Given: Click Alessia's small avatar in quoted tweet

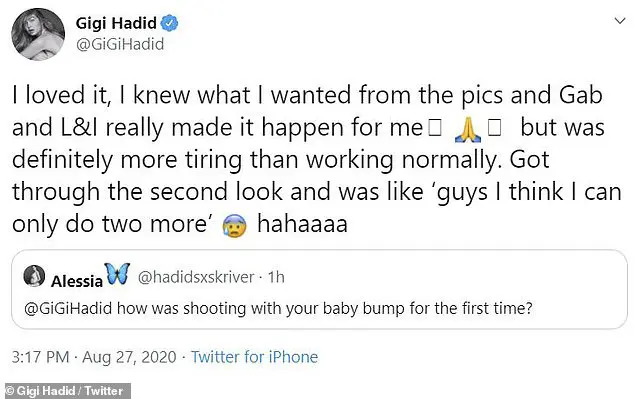Looking at the screenshot, I should pos(34,276).
